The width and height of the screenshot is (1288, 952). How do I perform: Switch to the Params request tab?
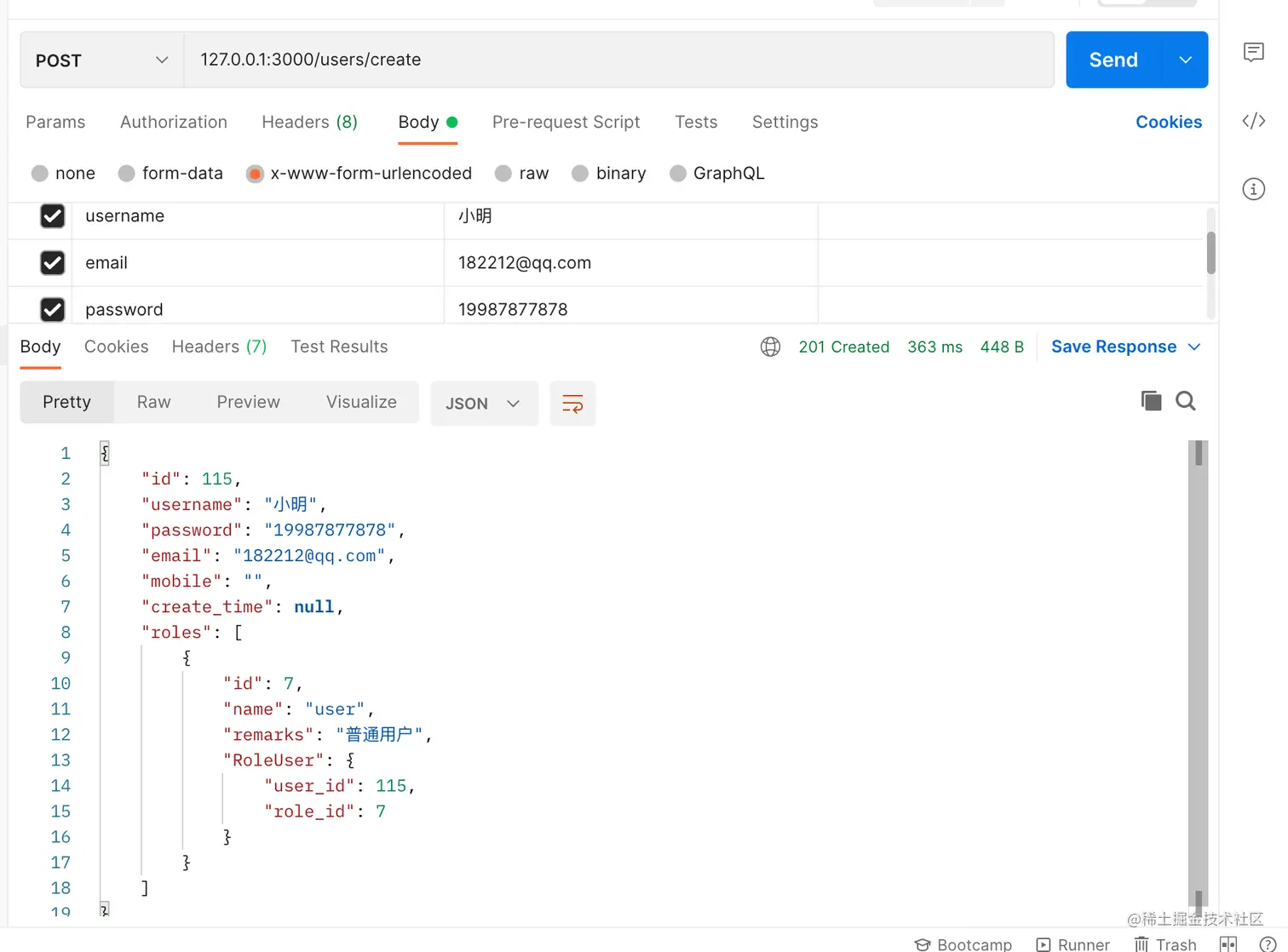55,122
